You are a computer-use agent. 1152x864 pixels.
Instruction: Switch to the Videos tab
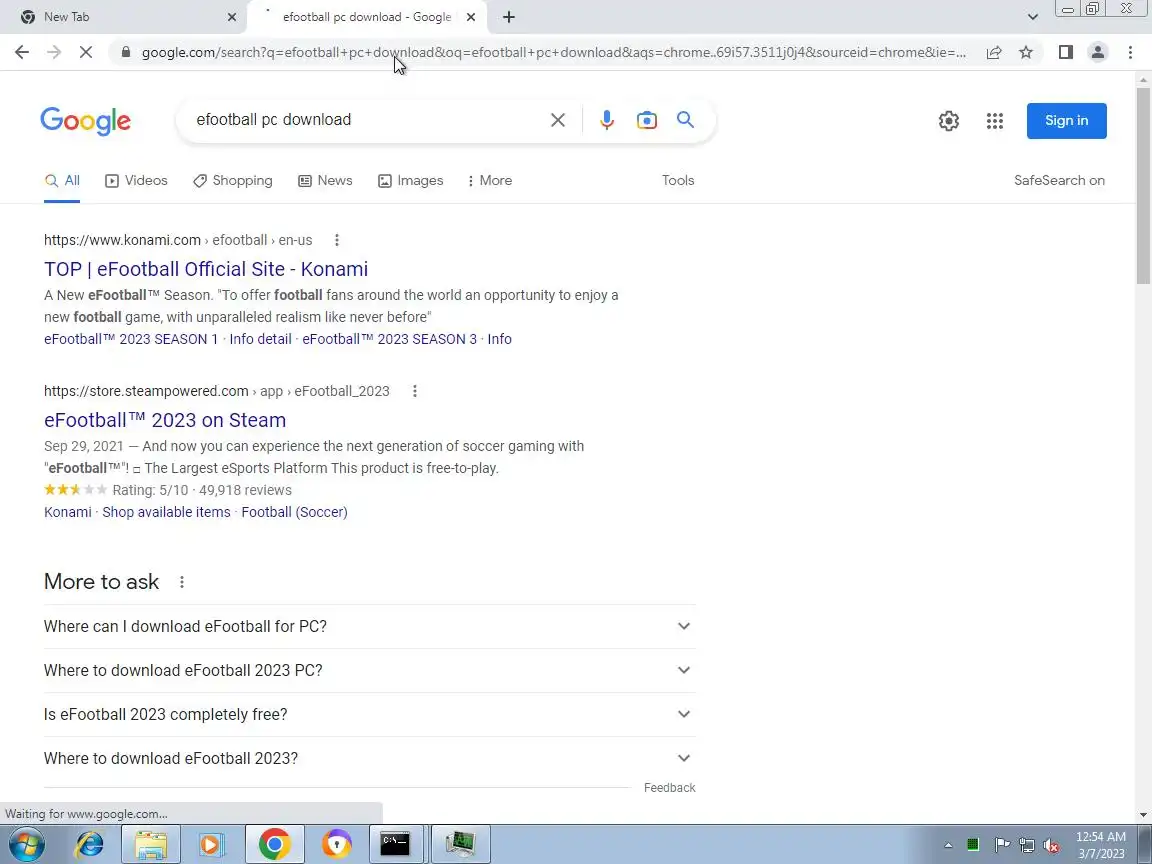click(x=136, y=181)
